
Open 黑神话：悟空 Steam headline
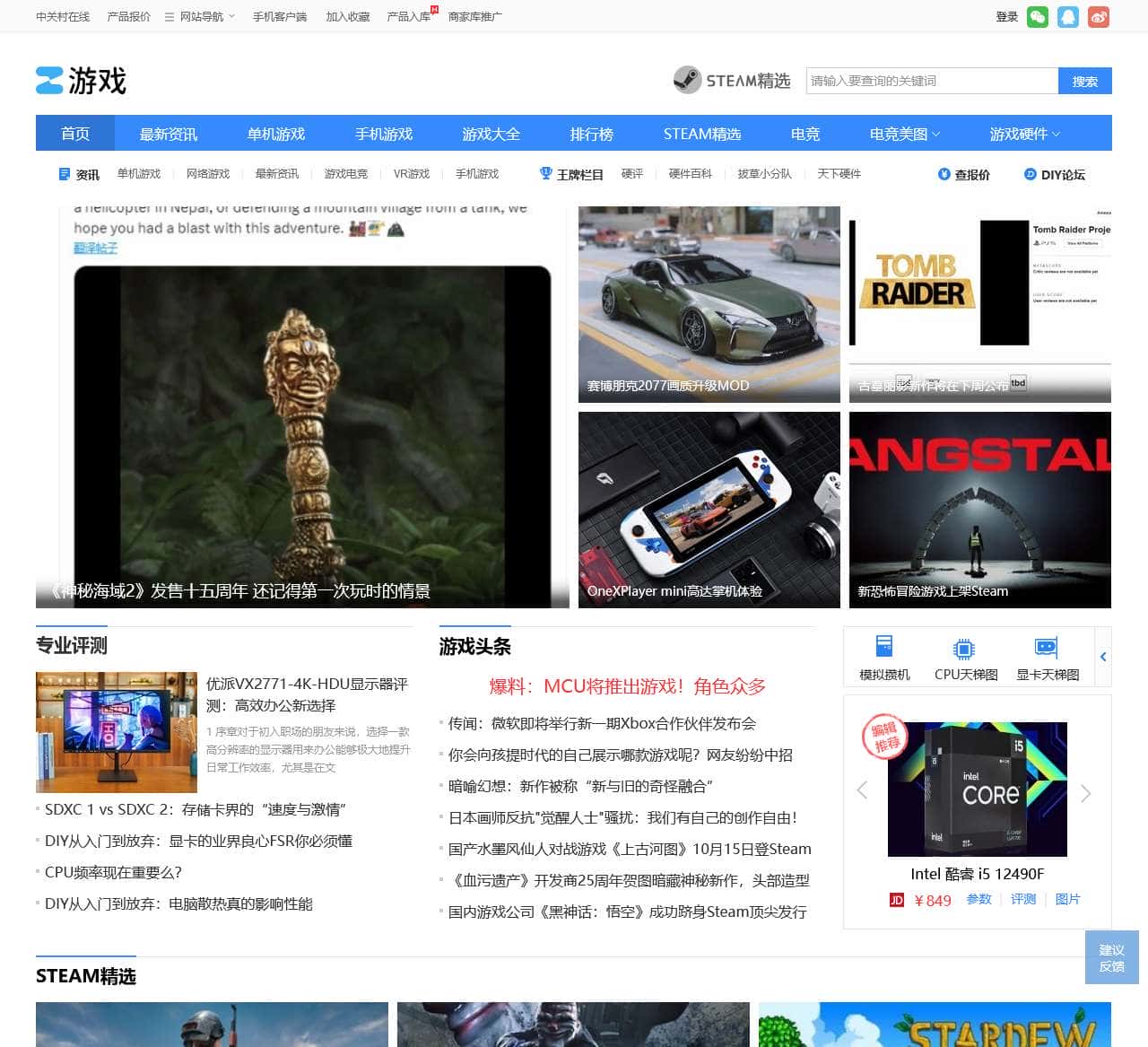(628, 912)
